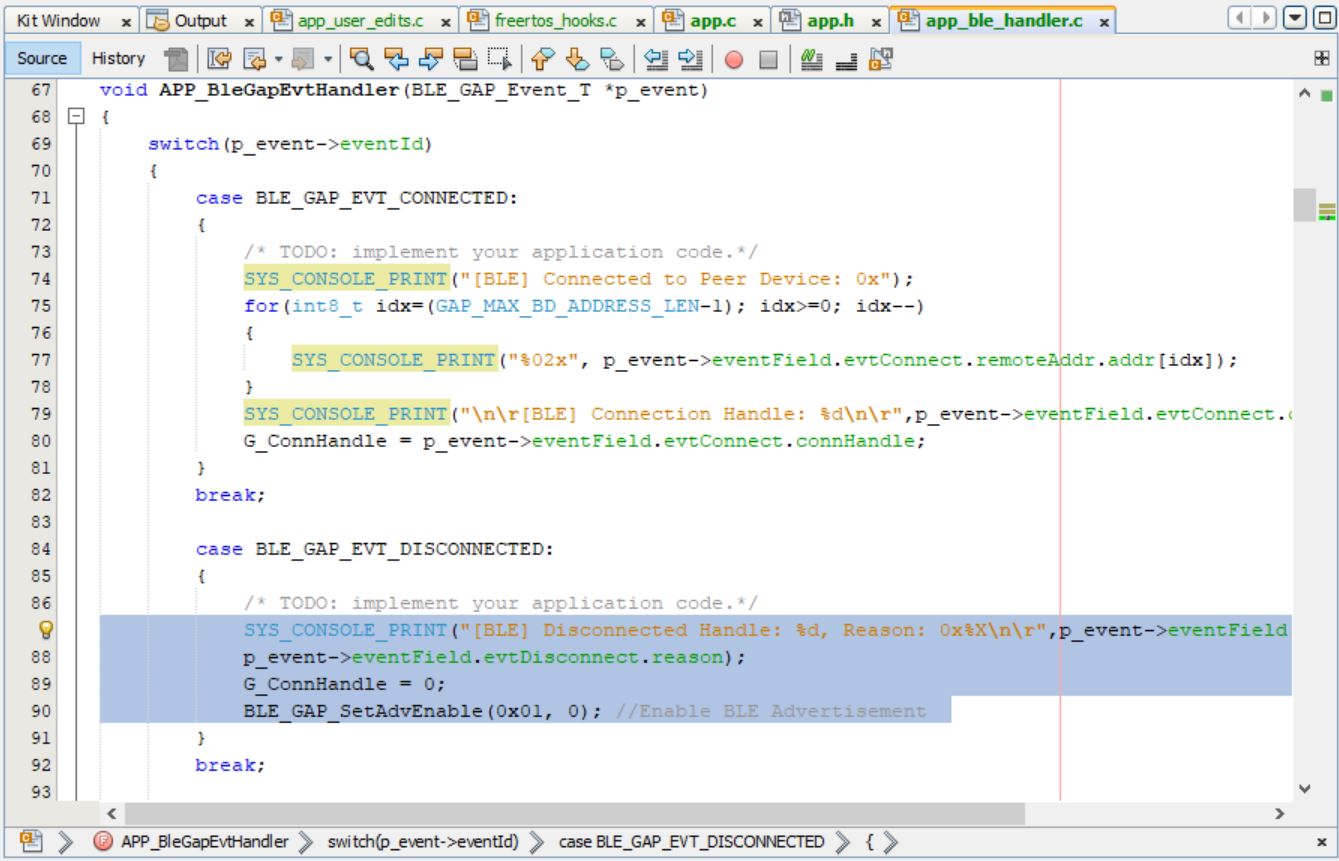The image size is (1339, 861).
Task: Click the vertical scrollbar thumb
Action: click(x=1305, y=205)
